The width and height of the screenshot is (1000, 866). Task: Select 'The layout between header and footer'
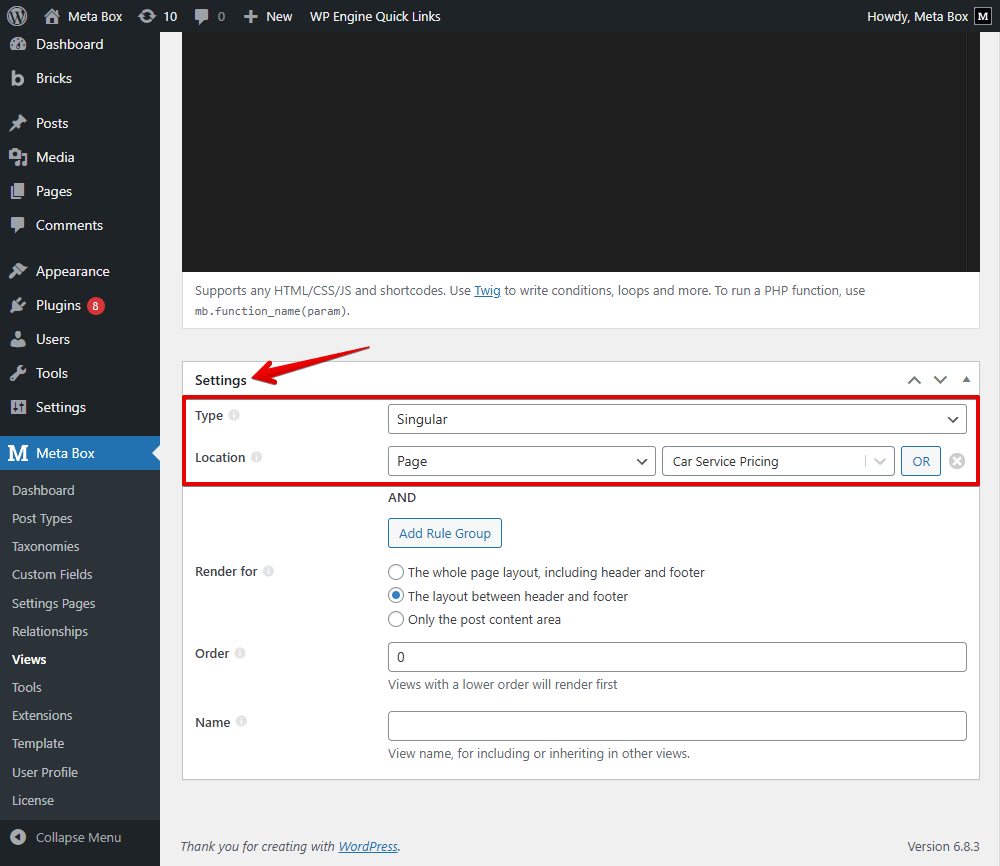pyautogui.click(x=396, y=595)
